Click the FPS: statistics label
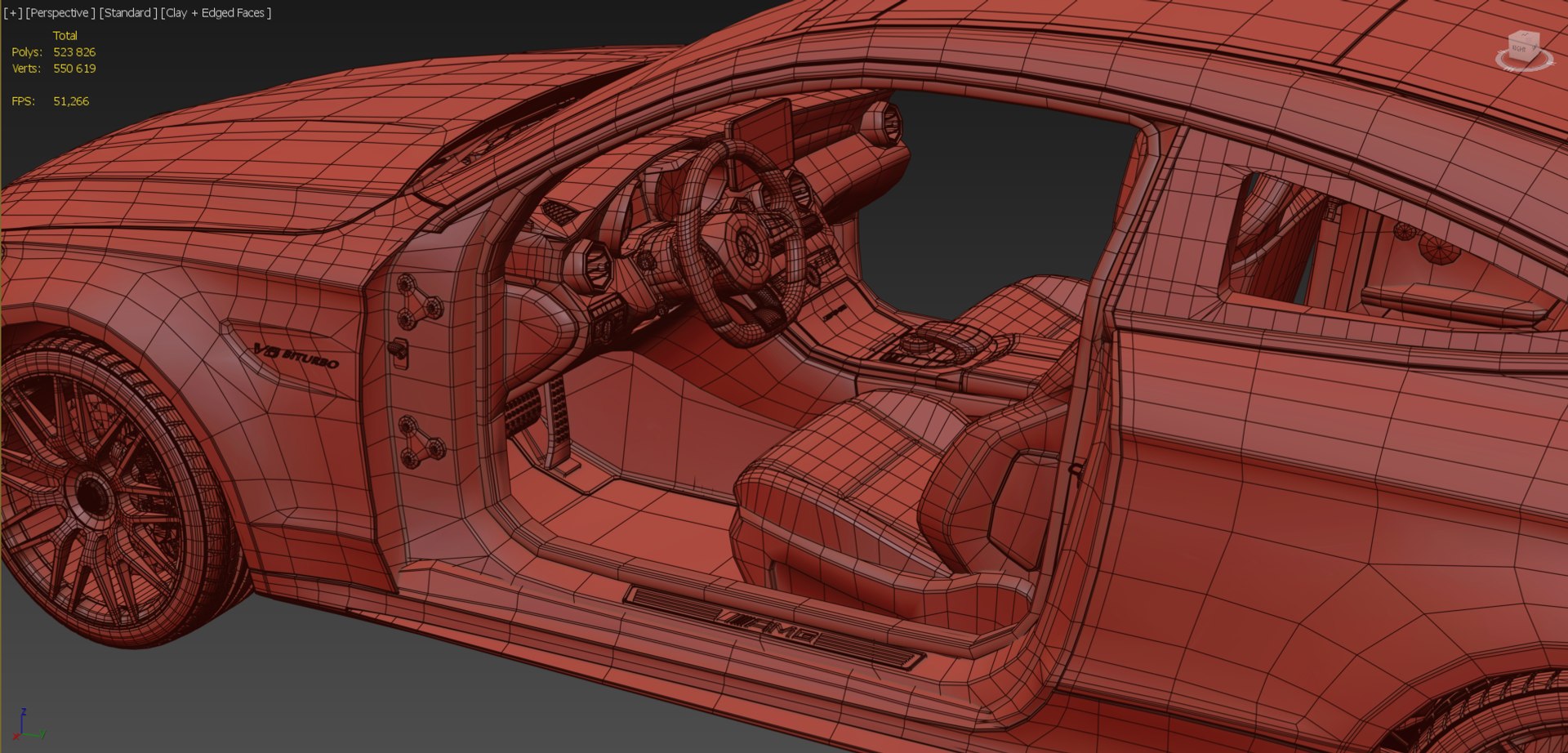This screenshot has width=1568, height=753. click(x=24, y=101)
